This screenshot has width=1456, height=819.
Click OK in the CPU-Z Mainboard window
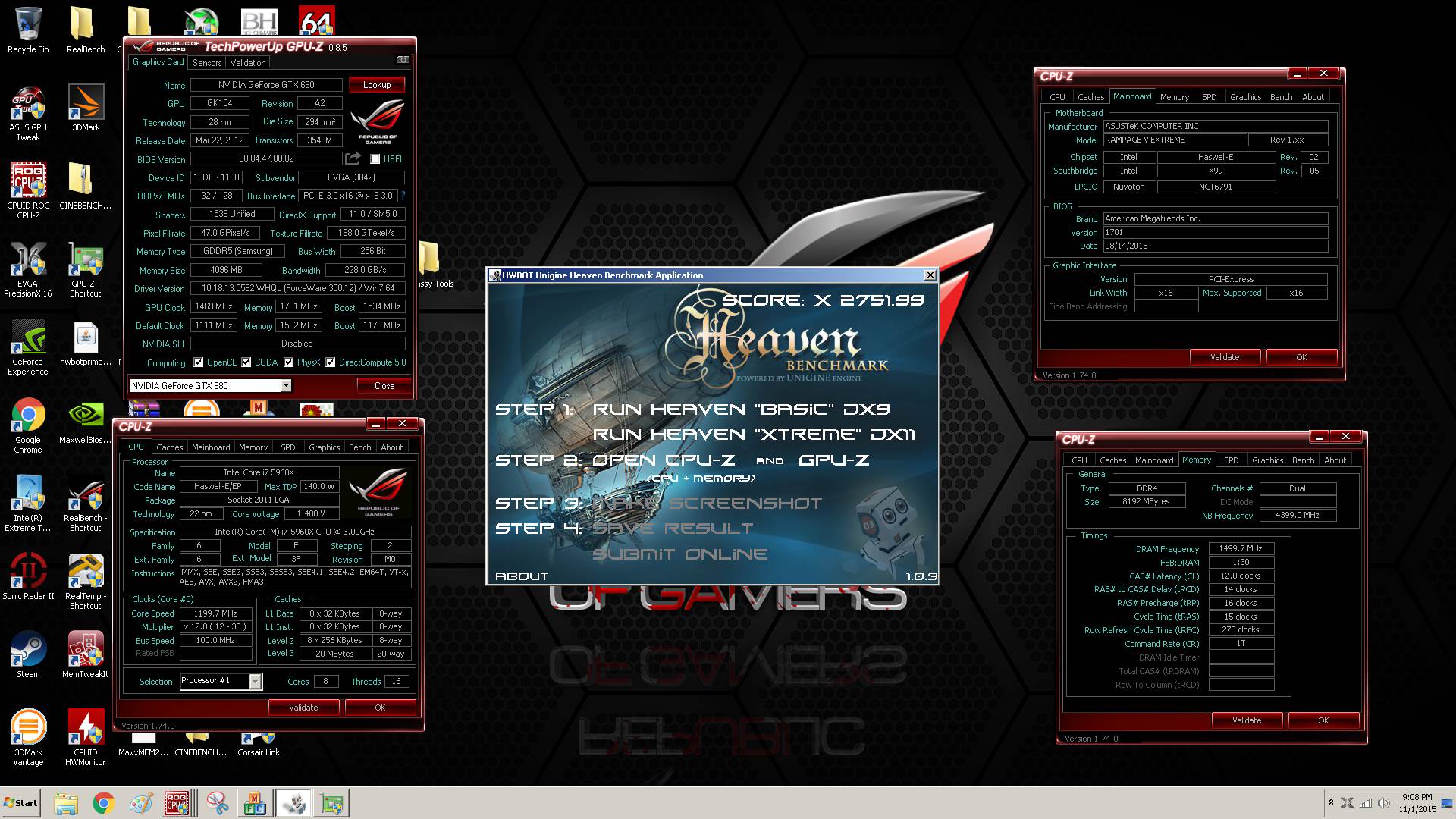1301,357
